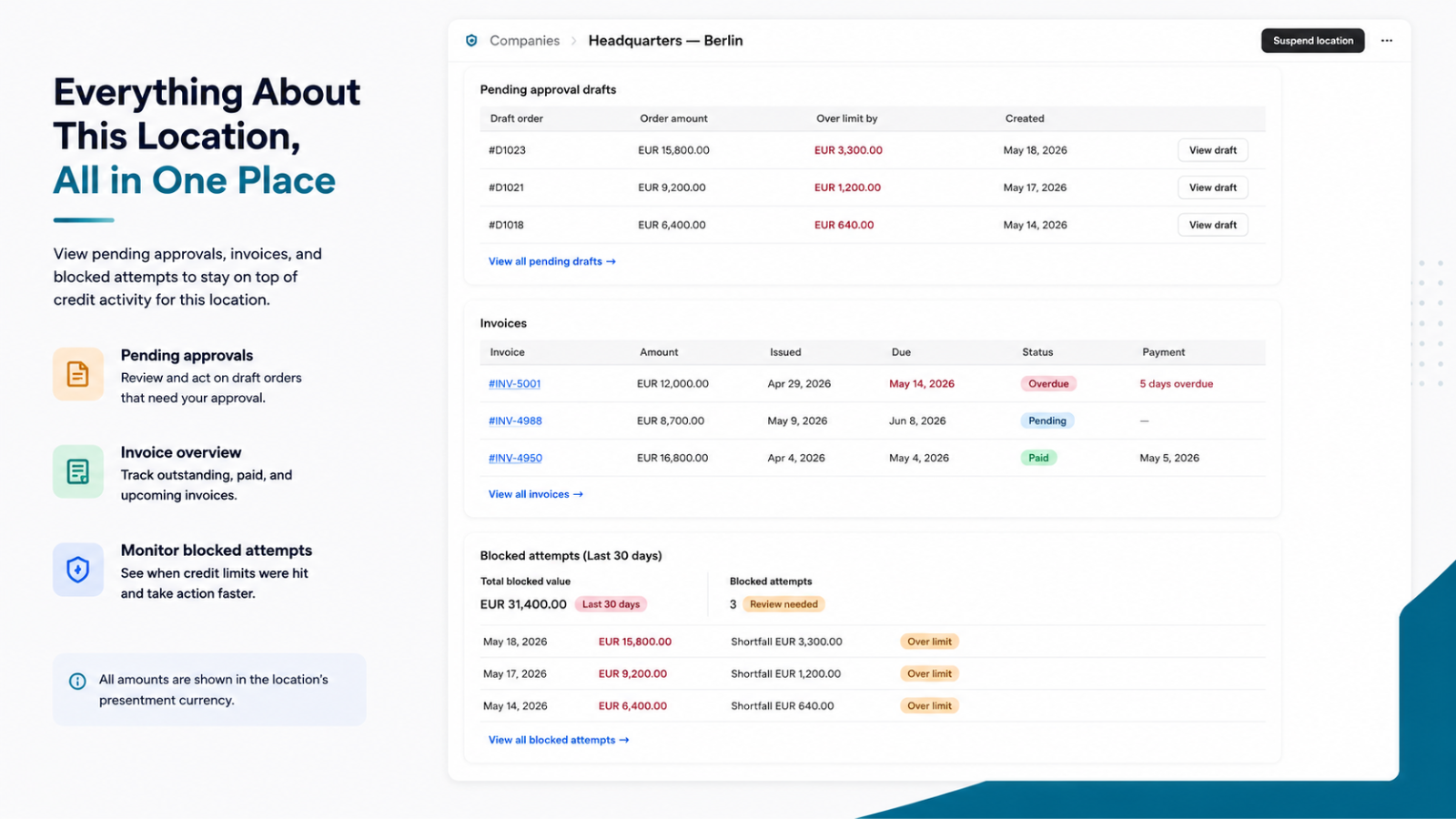This screenshot has height=819, width=1456.
Task: Click the Shortfall EUR 3,300.00 text
Action: tap(786, 642)
